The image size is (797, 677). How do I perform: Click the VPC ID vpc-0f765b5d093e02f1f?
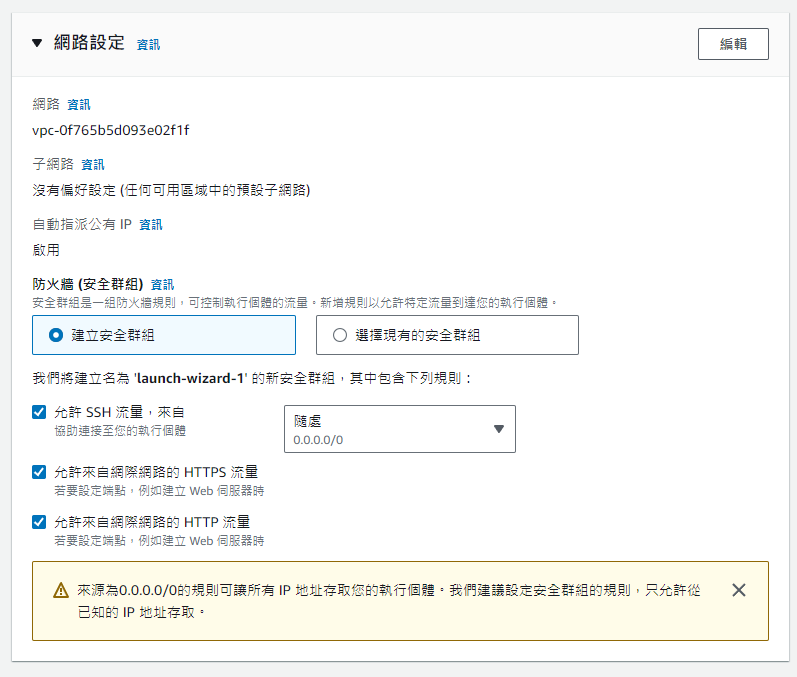point(110,131)
